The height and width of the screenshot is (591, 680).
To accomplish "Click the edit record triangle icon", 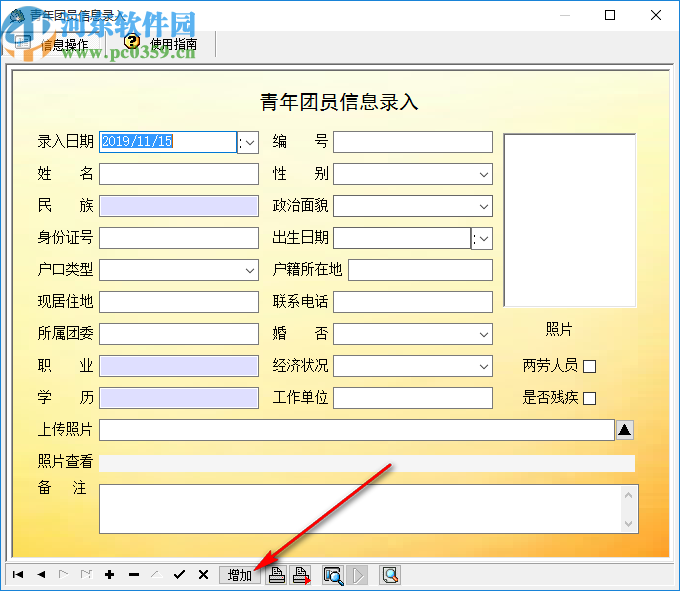I will (x=157, y=575).
